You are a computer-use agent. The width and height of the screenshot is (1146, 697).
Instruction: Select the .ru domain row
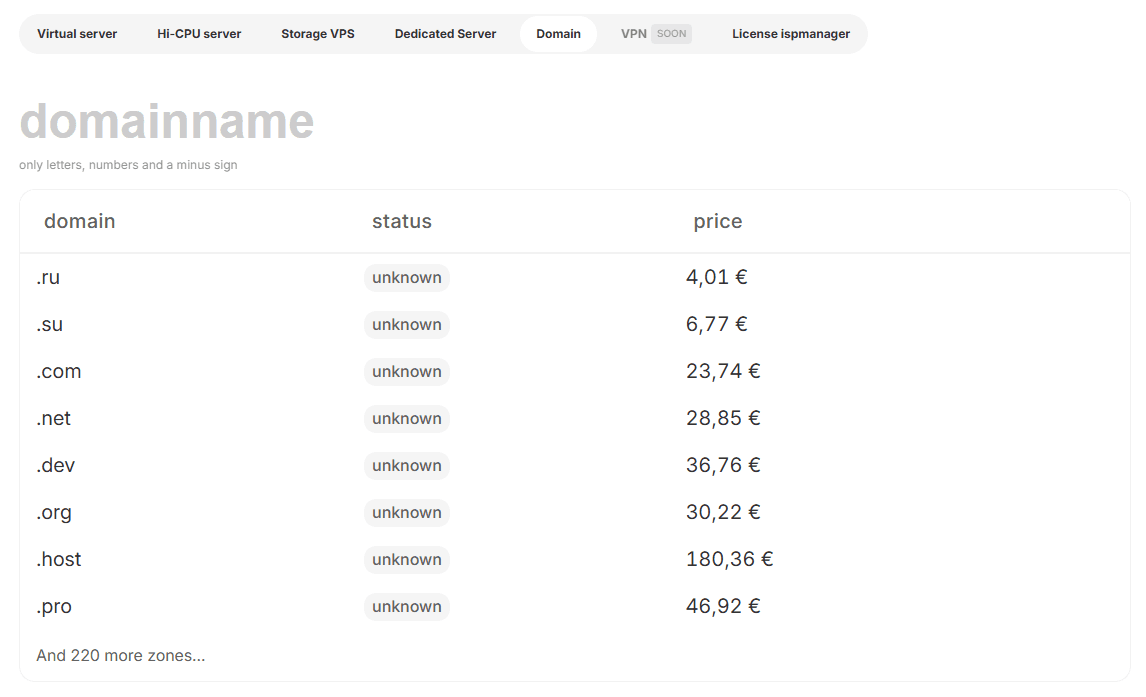tap(48, 278)
